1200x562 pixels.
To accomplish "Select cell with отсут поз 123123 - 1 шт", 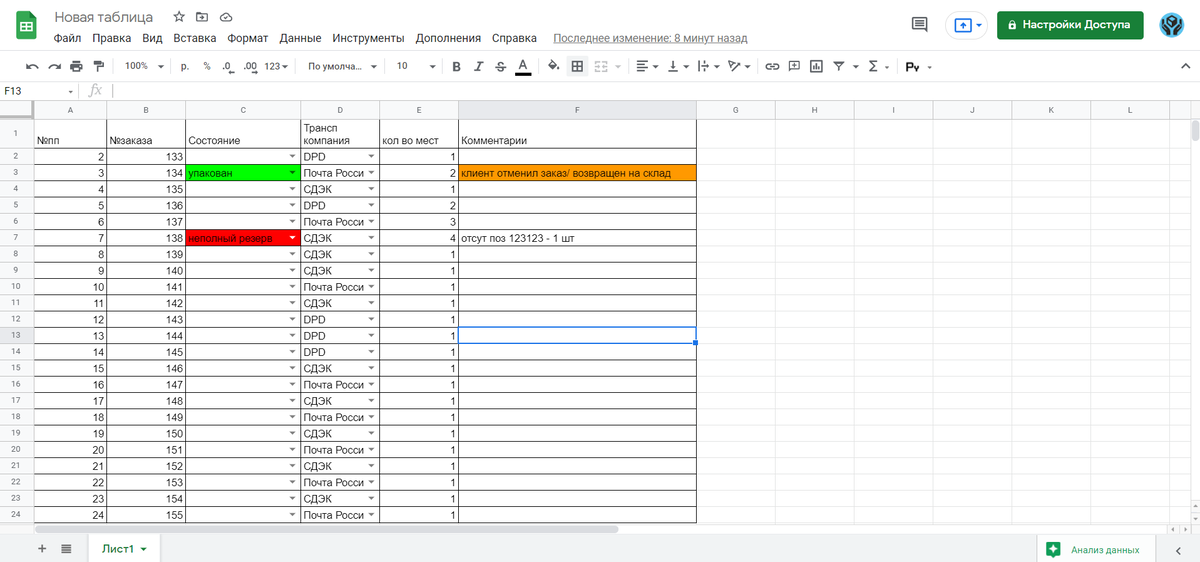I will pos(577,238).
